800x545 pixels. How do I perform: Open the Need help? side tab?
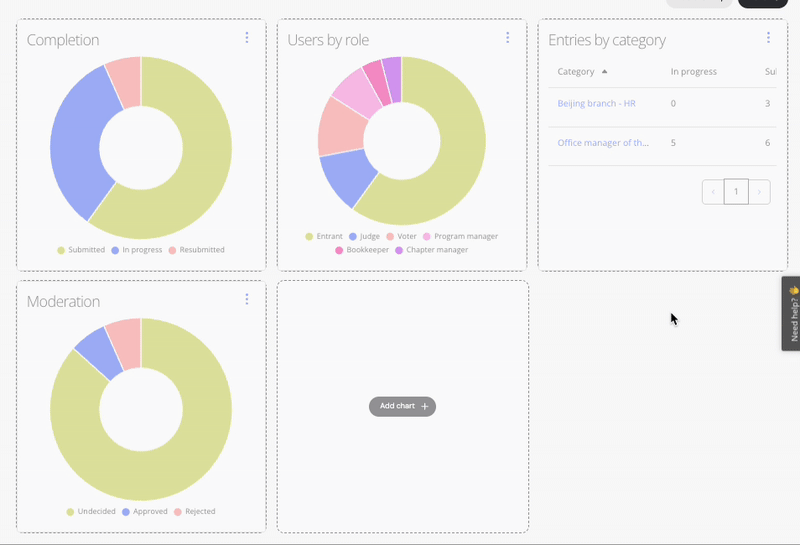[791, 313]
